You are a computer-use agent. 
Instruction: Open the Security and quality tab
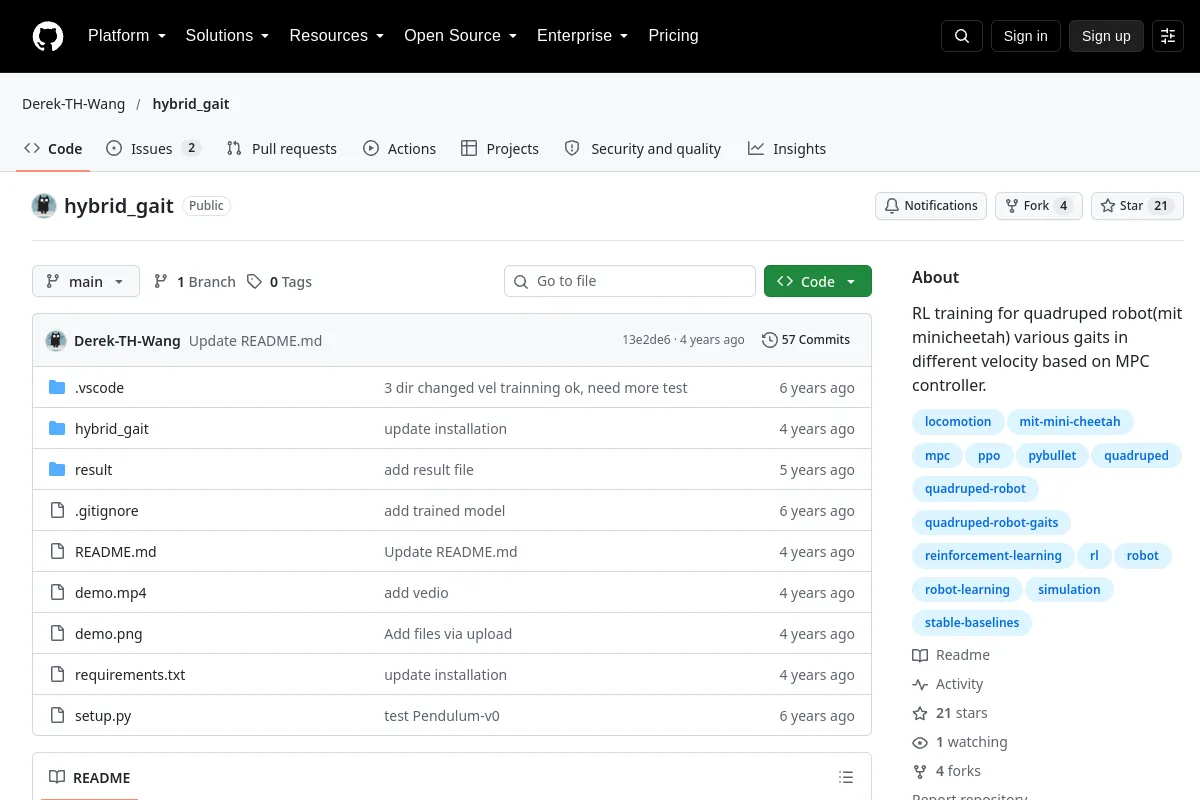tap(643, 149)
